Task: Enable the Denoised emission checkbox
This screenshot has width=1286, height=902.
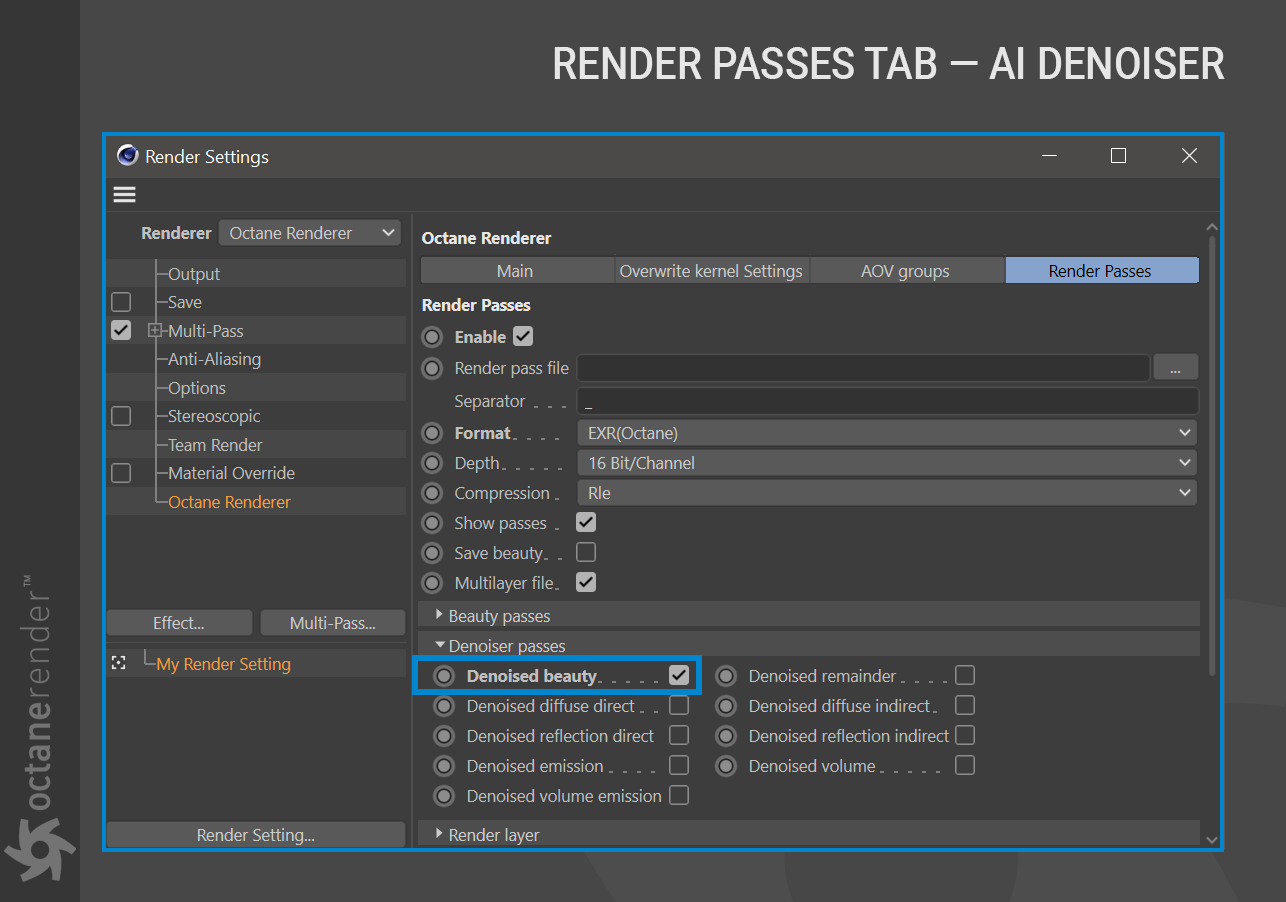Action: [679, 765]
